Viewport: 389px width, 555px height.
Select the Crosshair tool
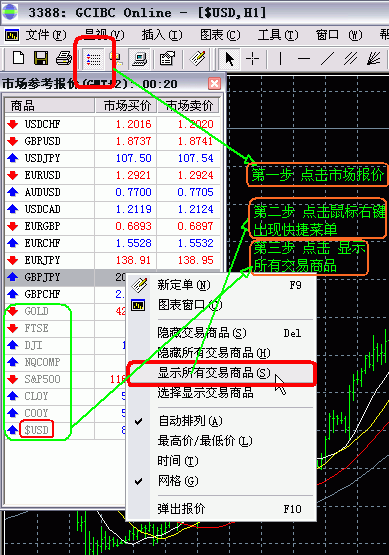tap(252, 58)
